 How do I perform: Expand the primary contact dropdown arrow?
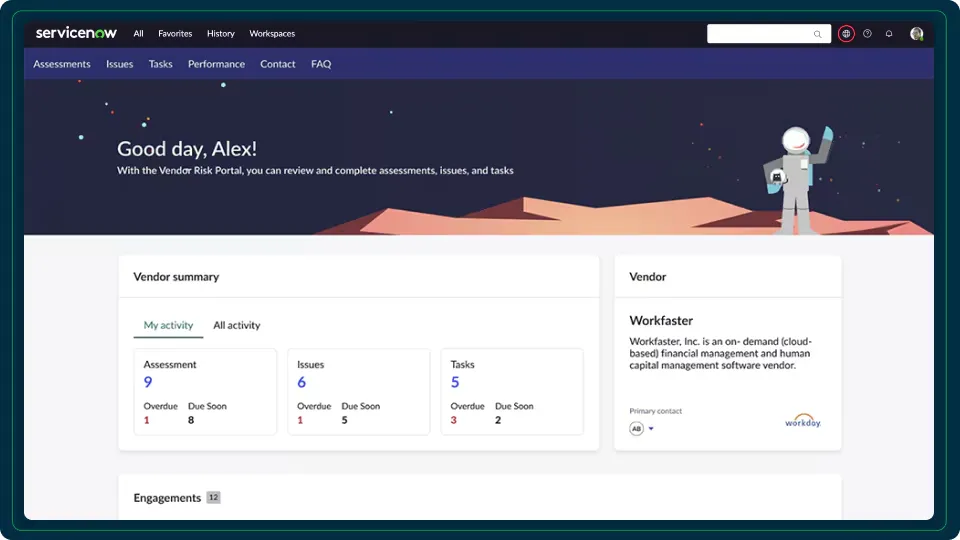tap(651, 429)
